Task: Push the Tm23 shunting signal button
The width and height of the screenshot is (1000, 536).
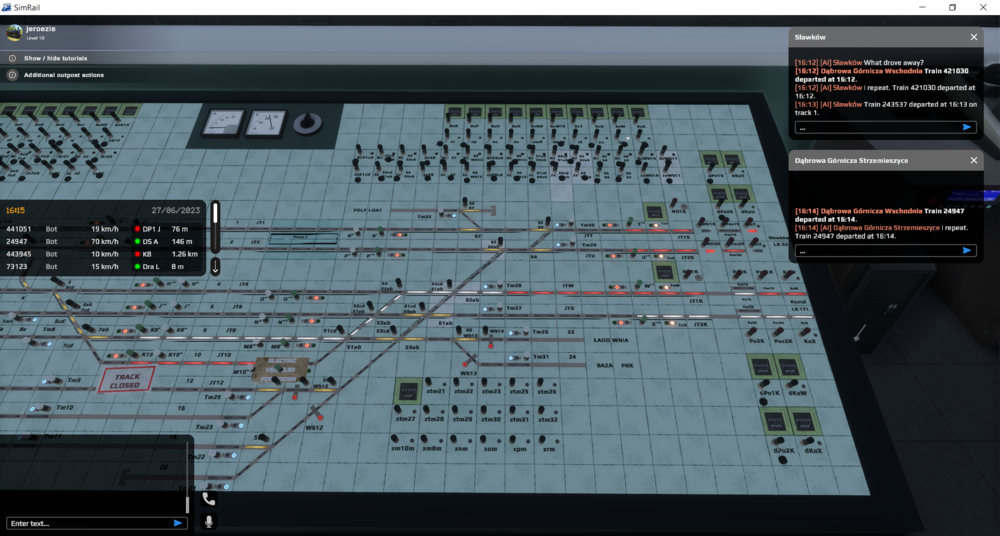Action: click(221, 424)
